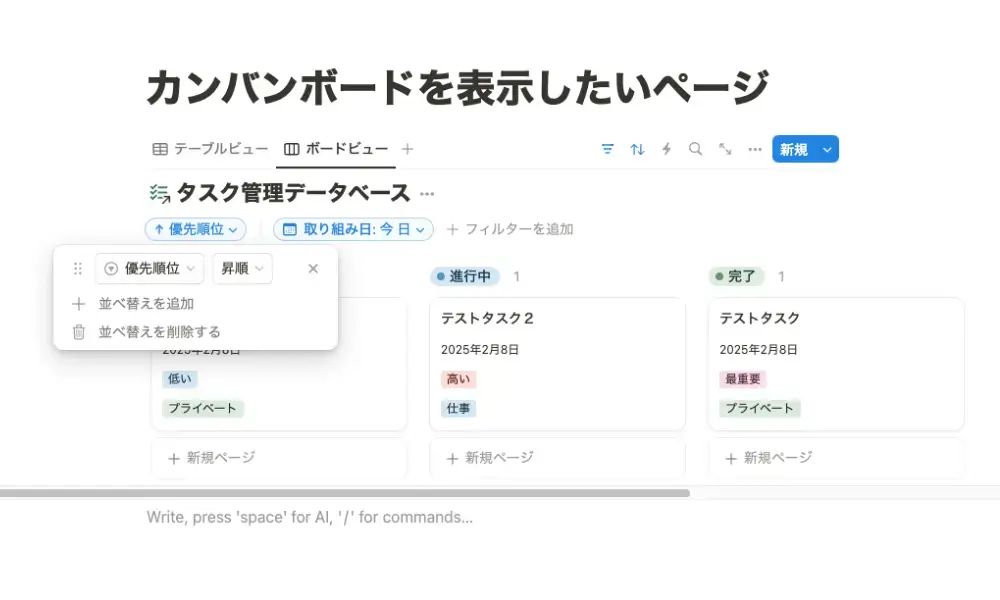This screenshot has height=600, width=1000.
Task: Click the 低い priority tag
Action: (x=180, y=379)
